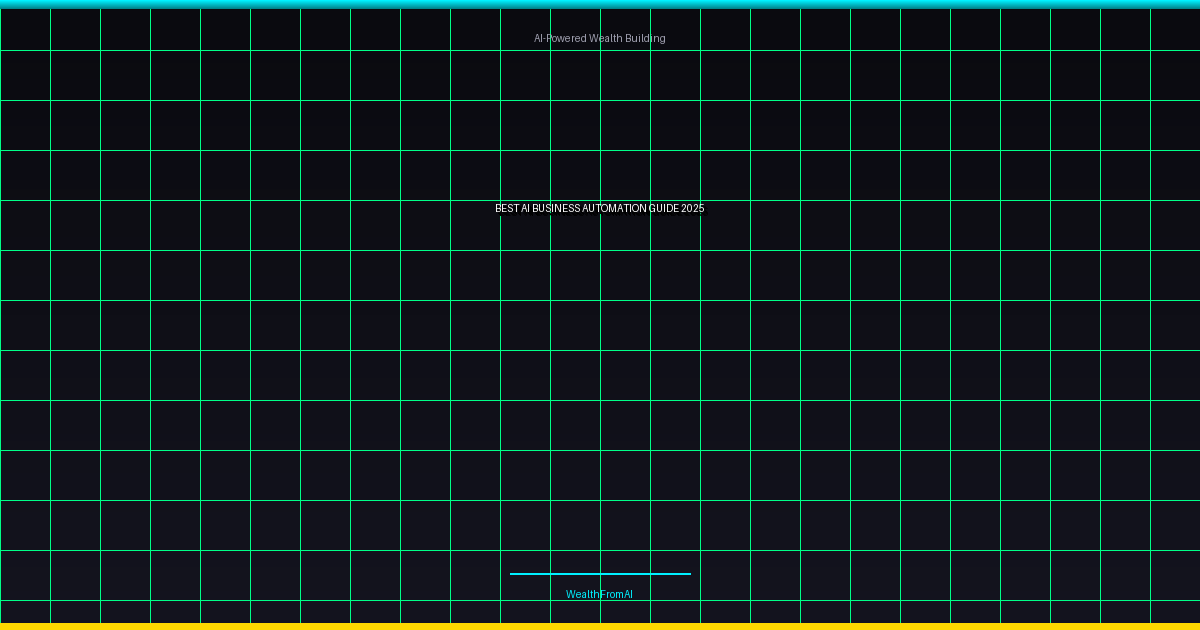Click the "From" part of WealthFromAI

(610, 594)
